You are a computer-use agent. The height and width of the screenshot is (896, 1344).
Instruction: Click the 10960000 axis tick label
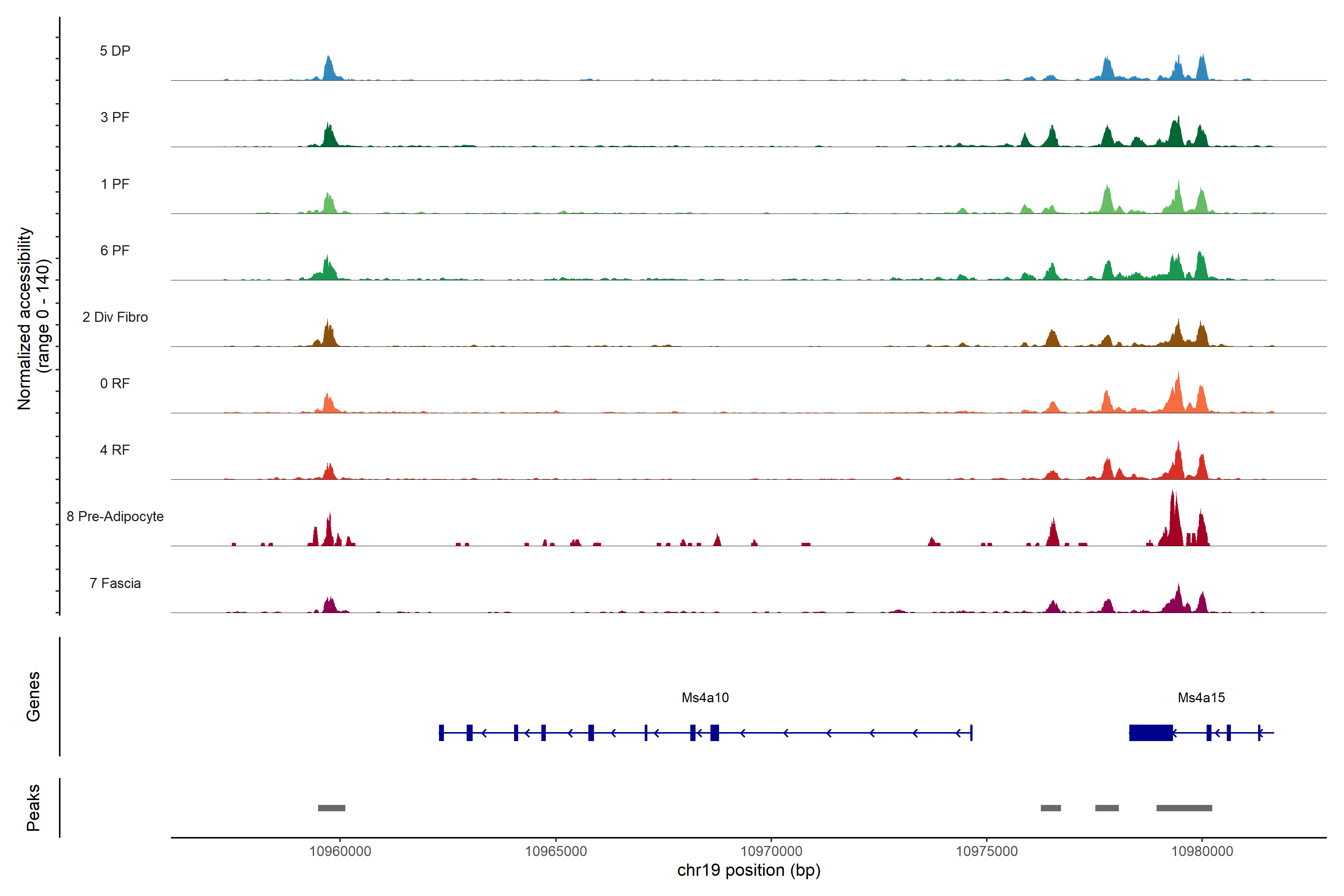click(x=340, y=851)
